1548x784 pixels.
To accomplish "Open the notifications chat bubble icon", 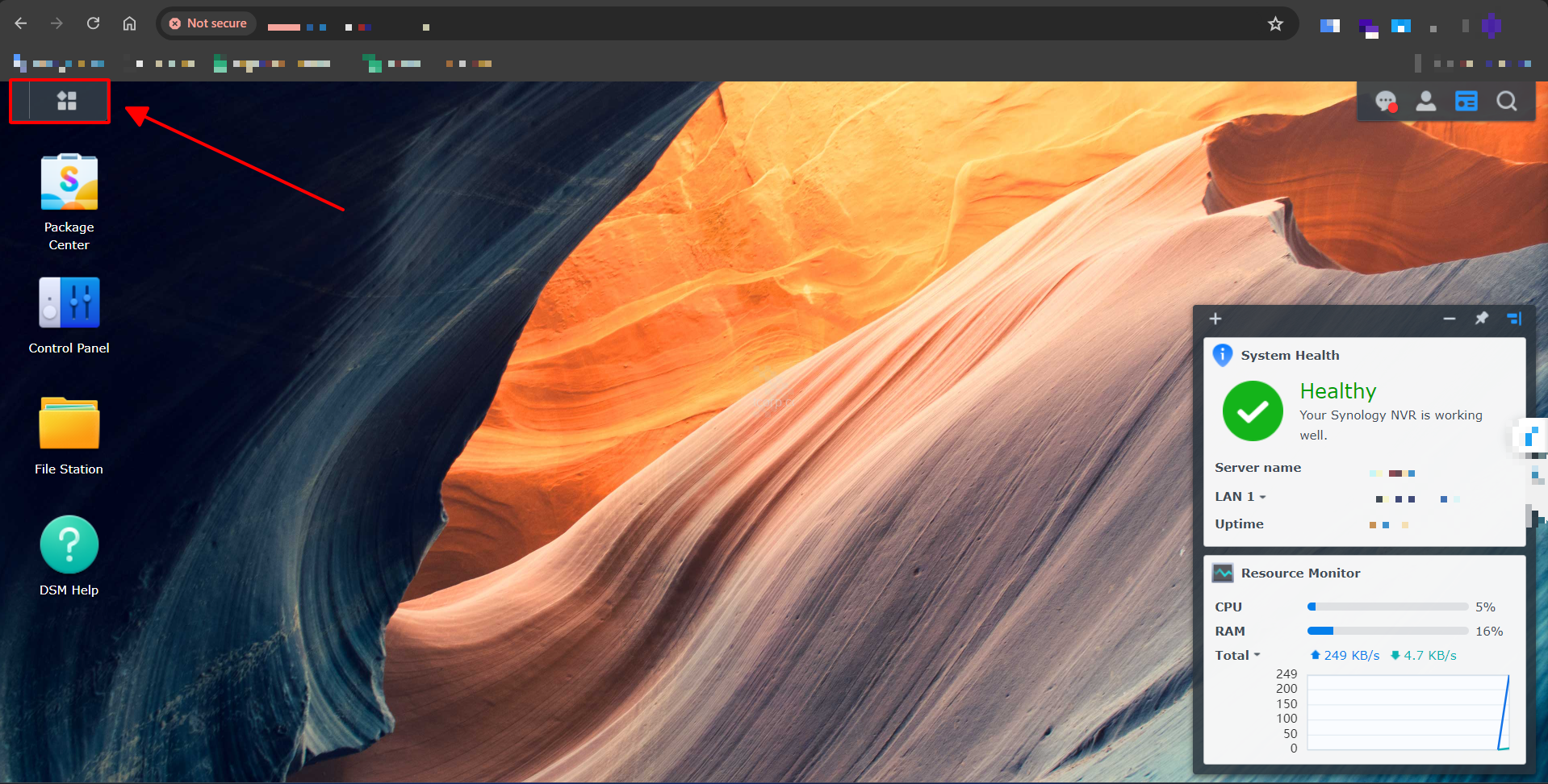I will click(x=1386, y=102).
